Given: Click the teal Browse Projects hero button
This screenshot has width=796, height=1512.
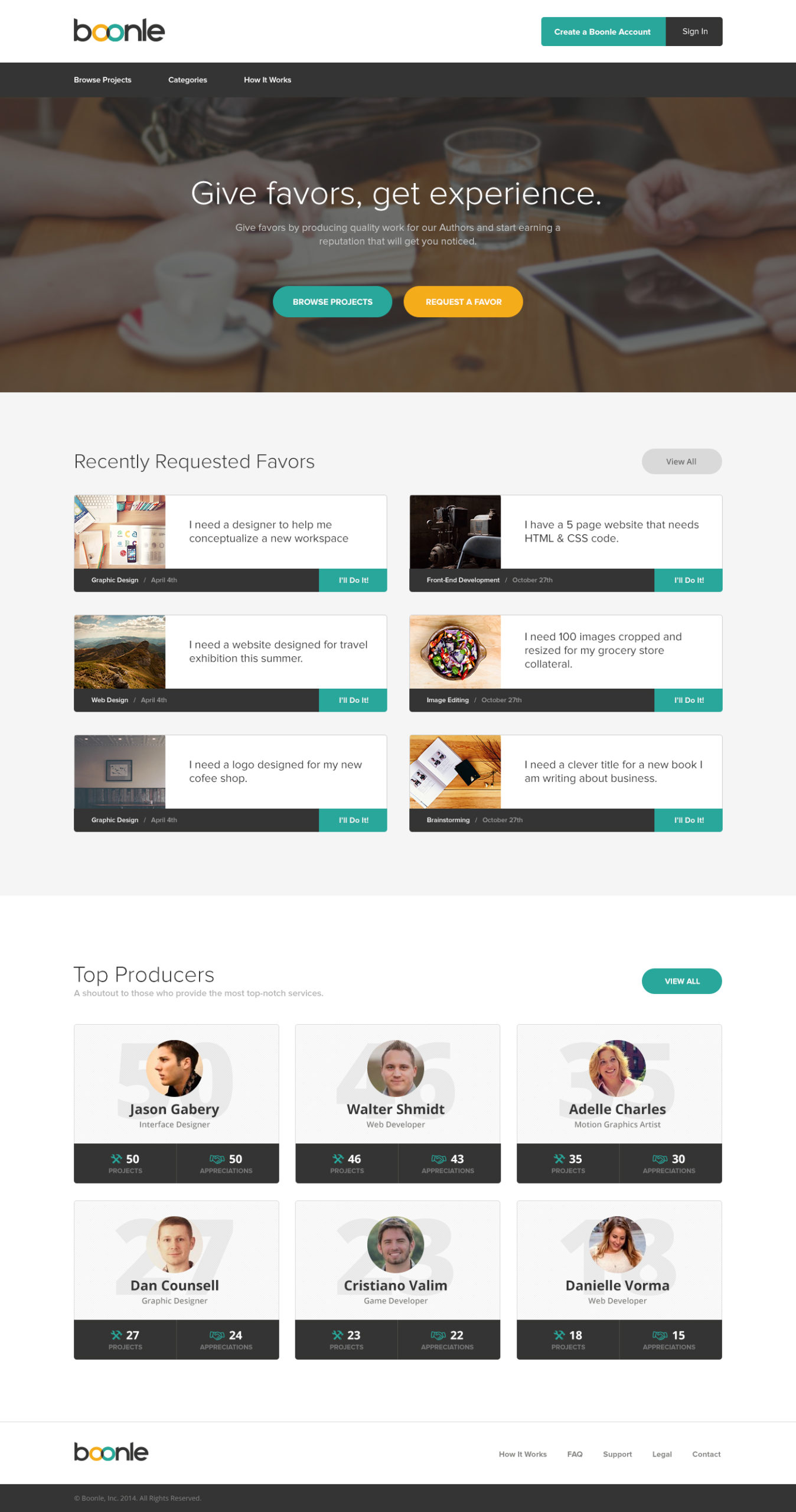Looking at the screenshot, I should [x=332, y=302].
